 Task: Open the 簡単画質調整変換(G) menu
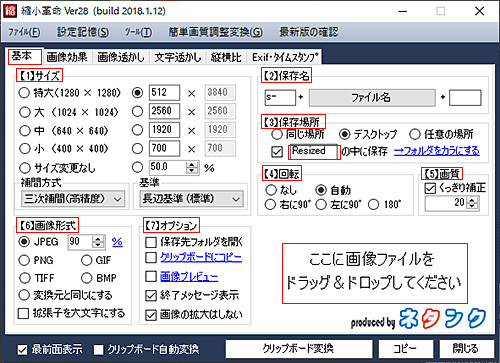pos(215,32)
